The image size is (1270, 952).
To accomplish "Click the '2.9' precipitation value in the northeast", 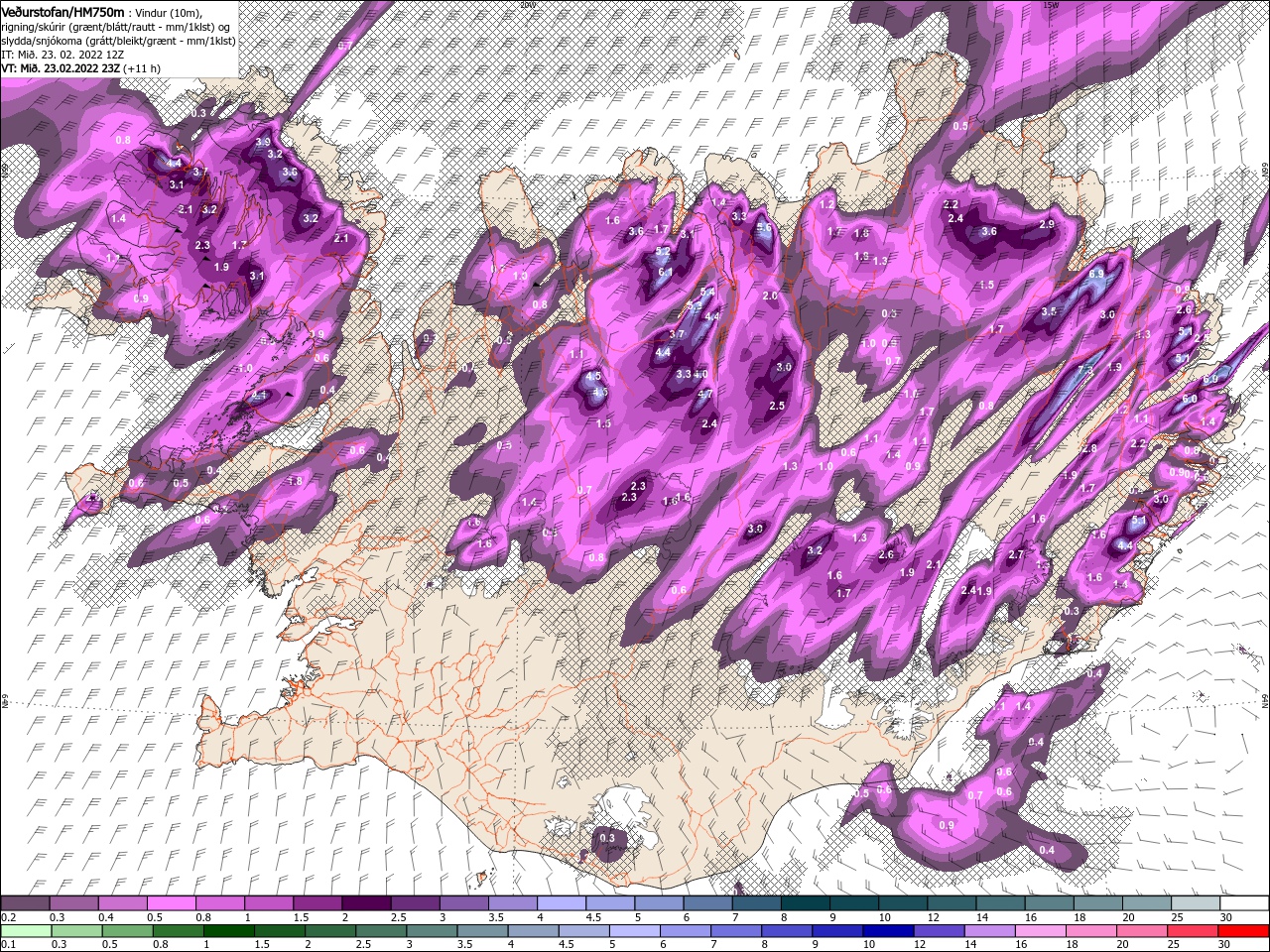I will [1046, 224].
